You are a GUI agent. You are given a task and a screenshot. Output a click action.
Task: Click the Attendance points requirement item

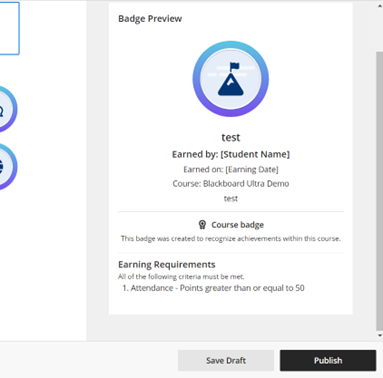[213, 288]
